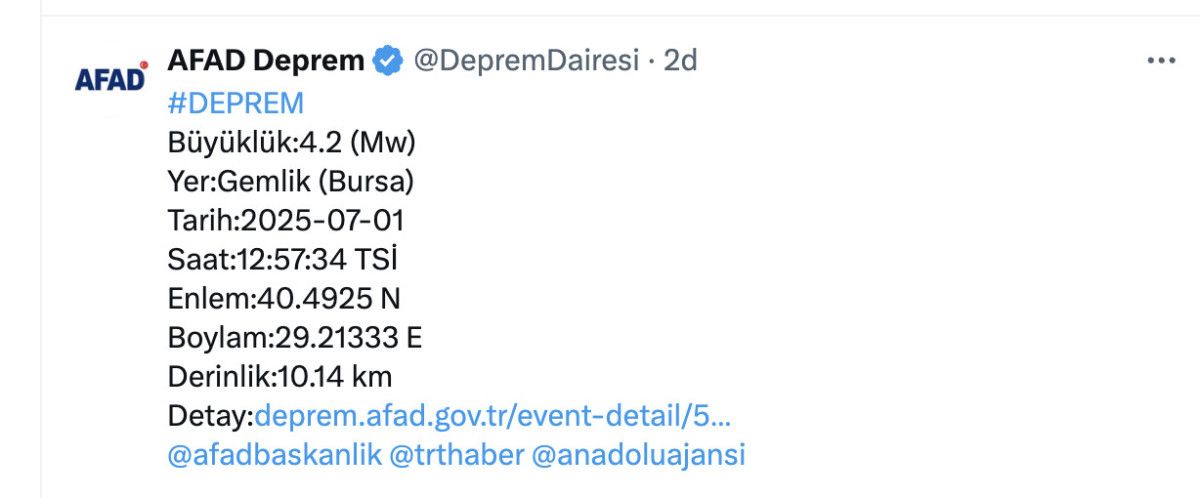This screenshot has height=498, width=1200.
Task: Open the @anadoluajansi mention
Action: pyautogui.click(x=639, y=455)
